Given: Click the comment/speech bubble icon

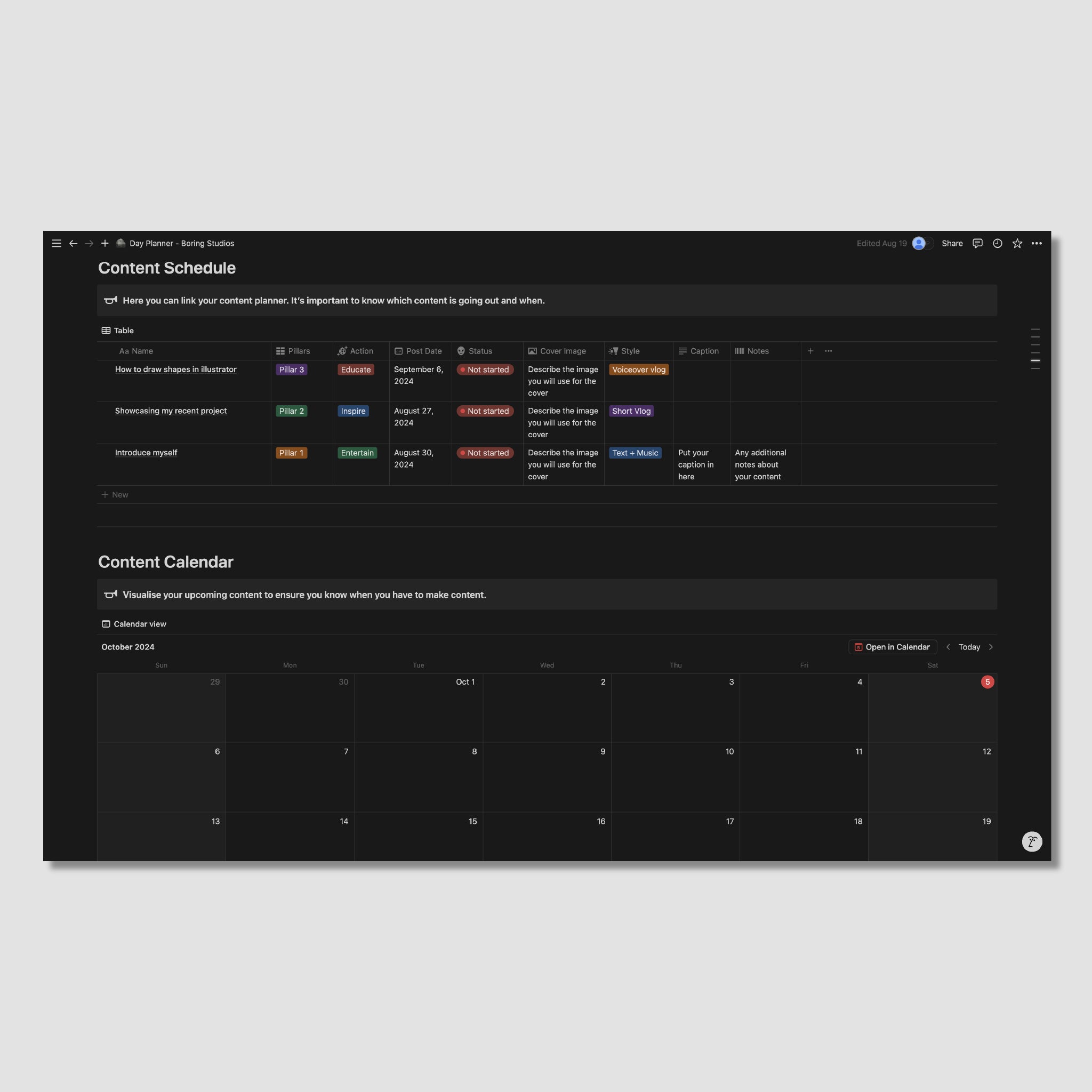Looking at the screenshot, I should click(x=978, y=243).
